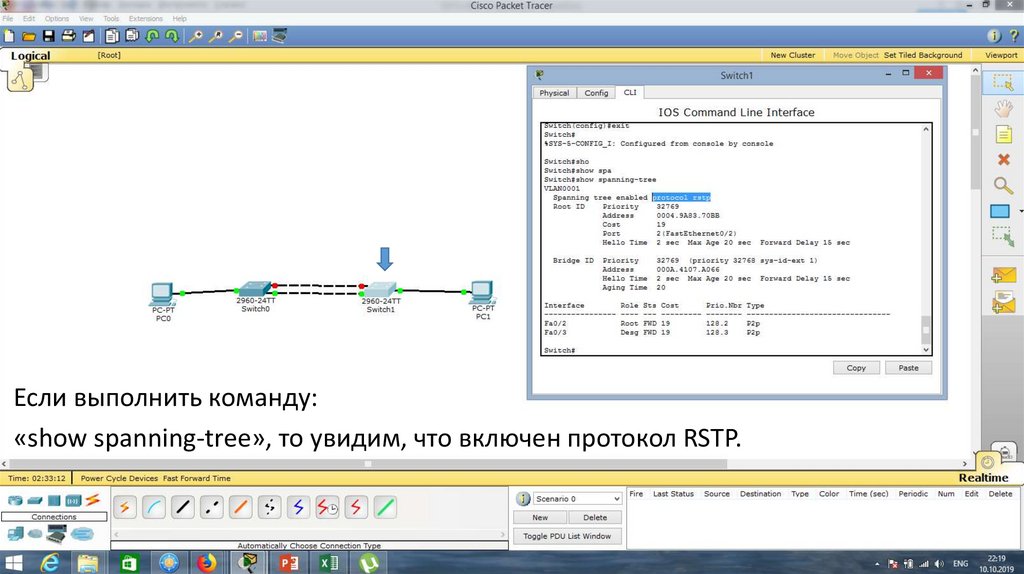Choose the Place Note tool

pyautogui.click(x=1003, y=135)
